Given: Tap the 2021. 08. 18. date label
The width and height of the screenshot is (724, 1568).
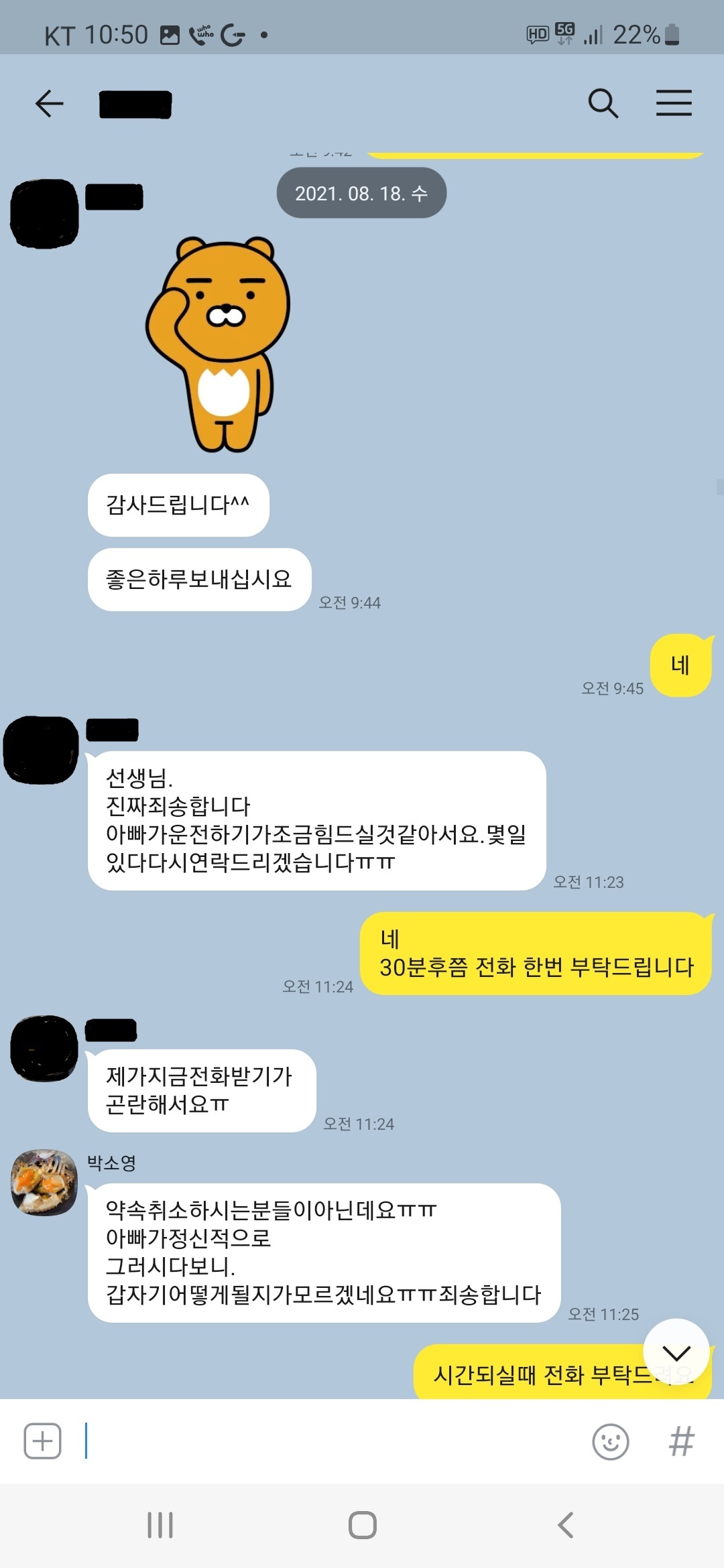Looking at the screenshot, I should pos(361,193).
